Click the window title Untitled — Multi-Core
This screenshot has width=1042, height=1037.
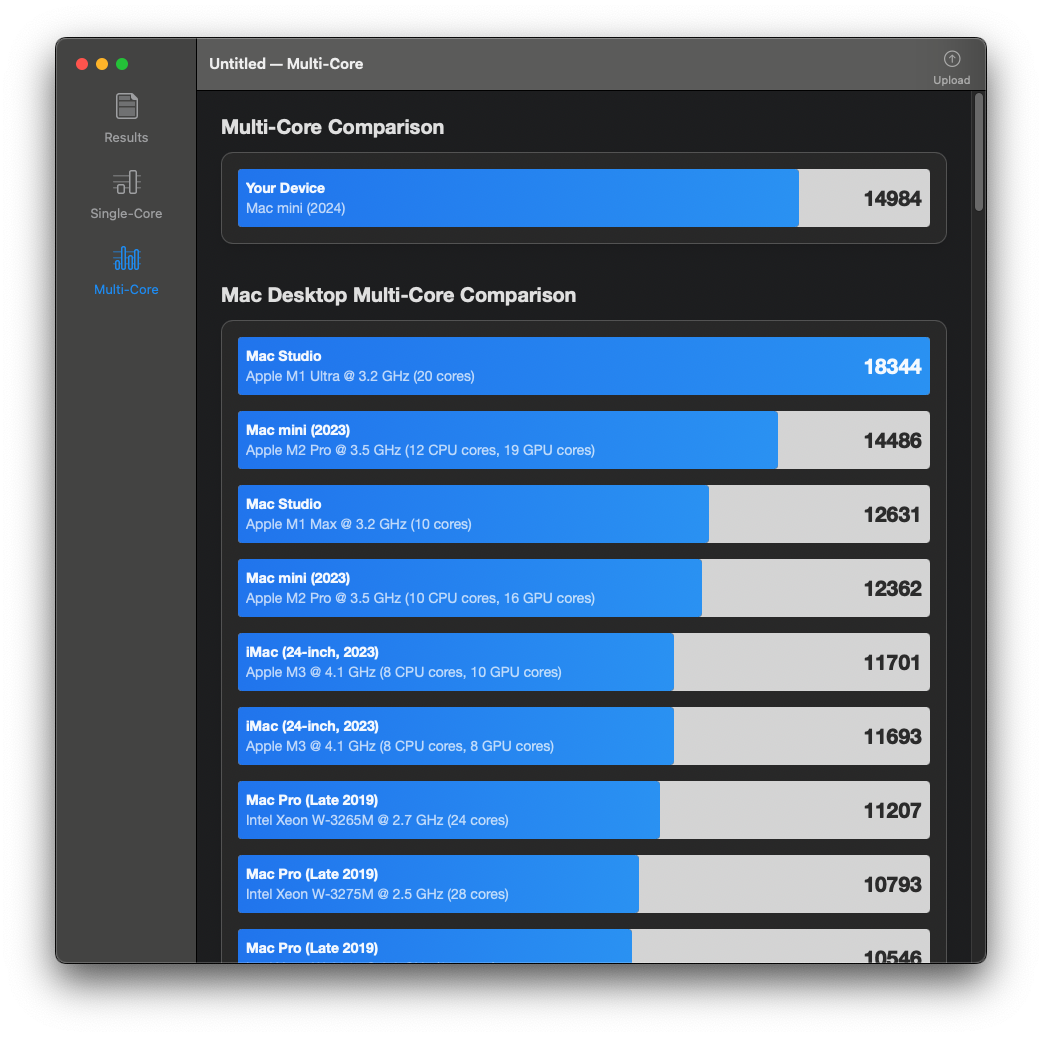[286, 64]
